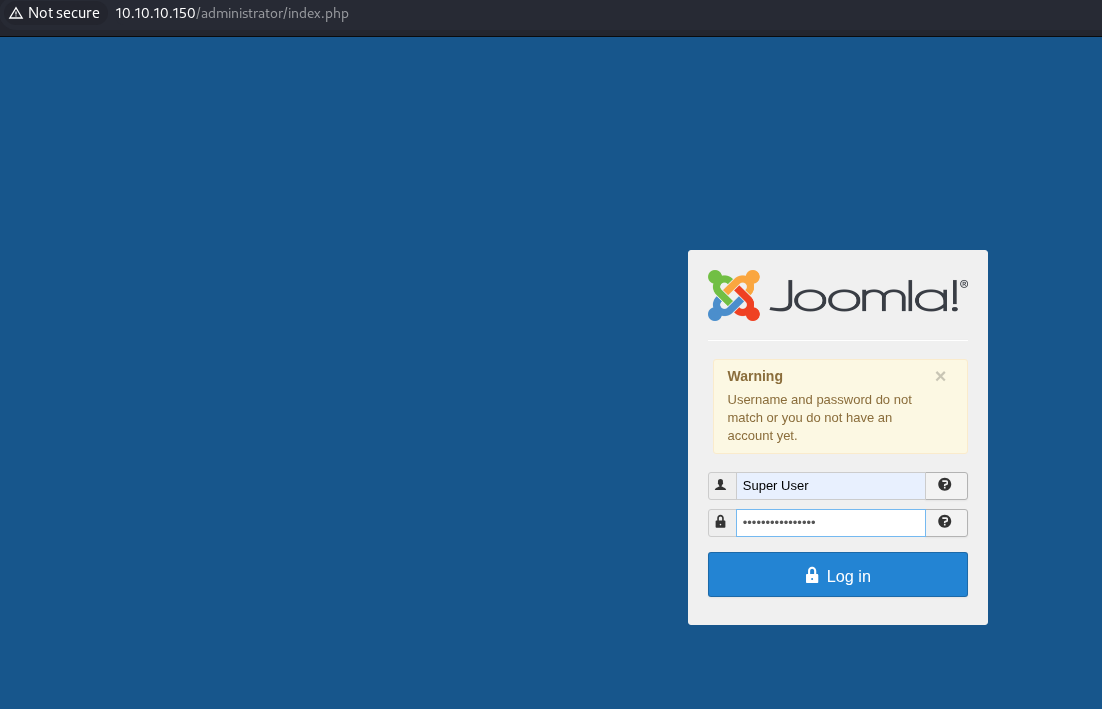1102x709 pixels.
Task: Click the /administrator/index.php path in URL
Action: pyautogui.click(x=273, y=13)
